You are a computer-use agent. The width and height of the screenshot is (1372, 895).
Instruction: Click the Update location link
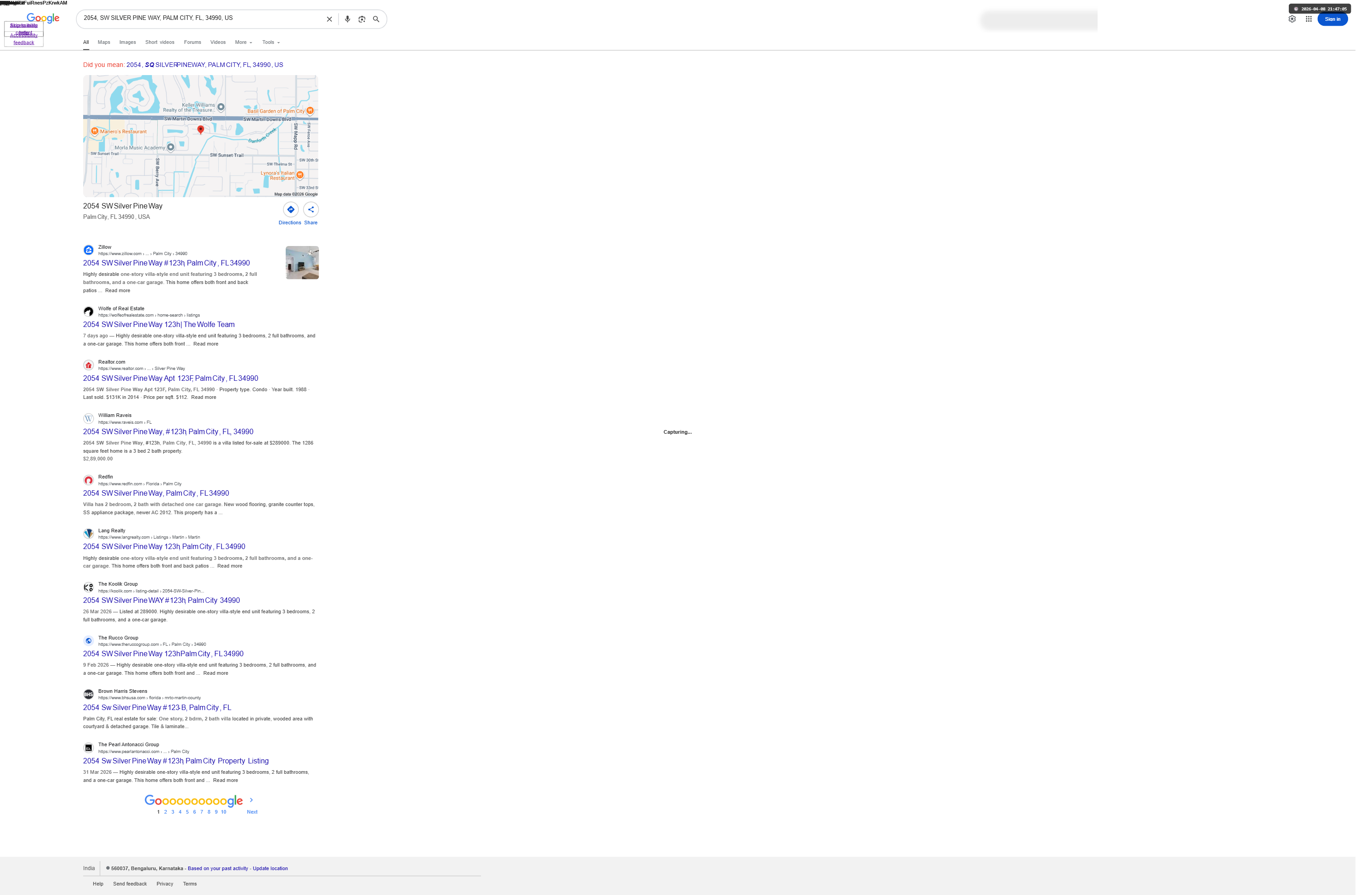[x=270, y=868]
